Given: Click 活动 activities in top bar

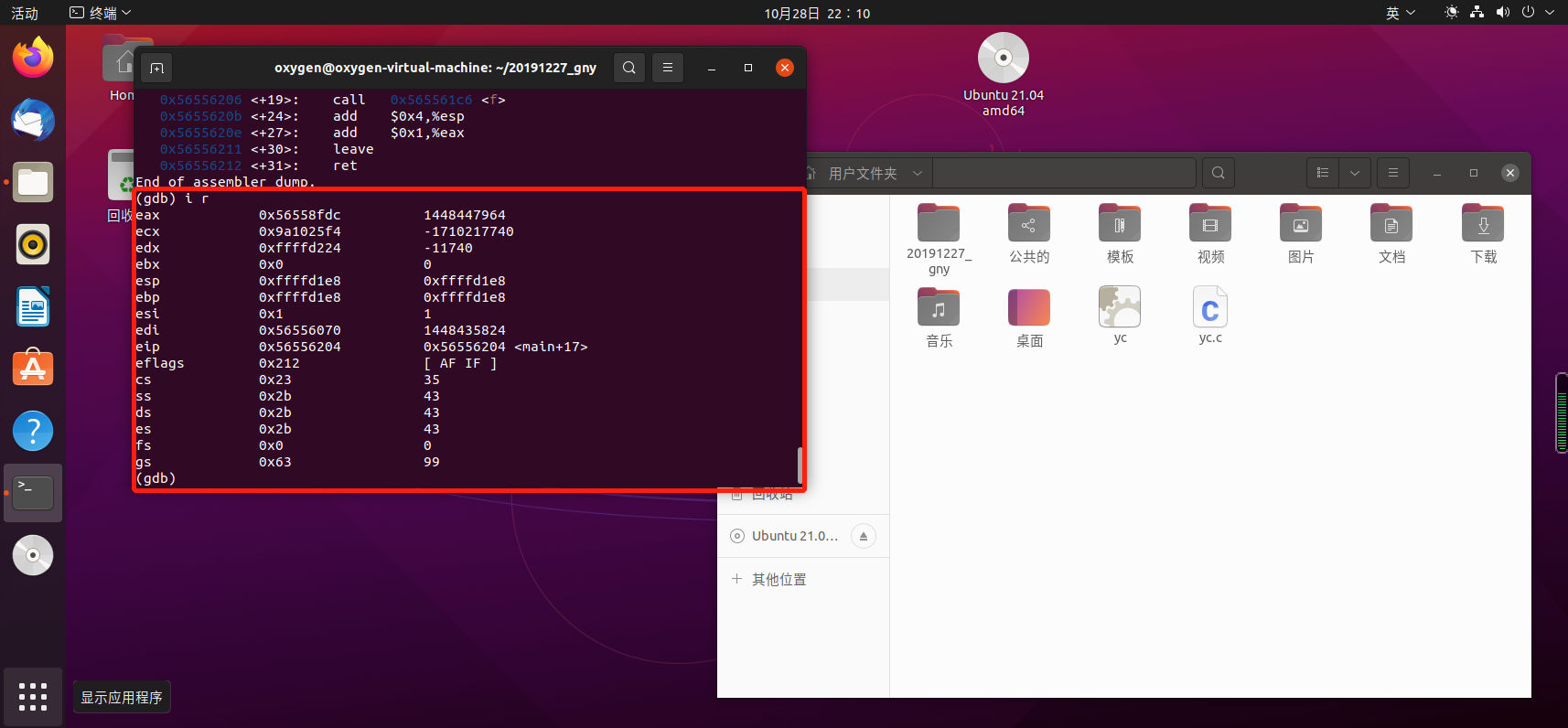Looking at the screenshot, I should coord(25,13).
